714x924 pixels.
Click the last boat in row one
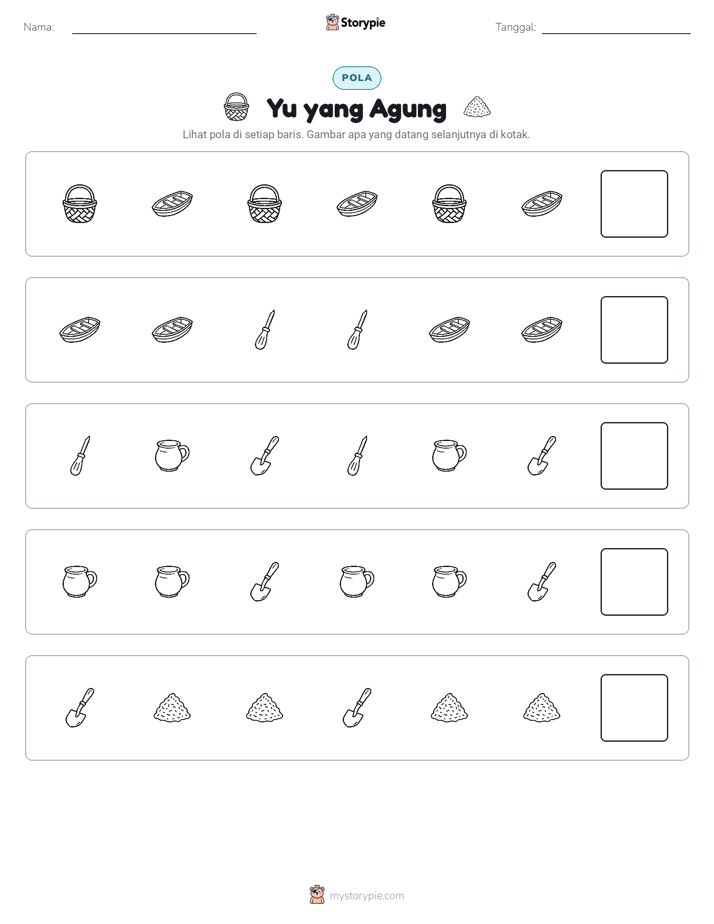pyautogui.click(x=542, y=204)
